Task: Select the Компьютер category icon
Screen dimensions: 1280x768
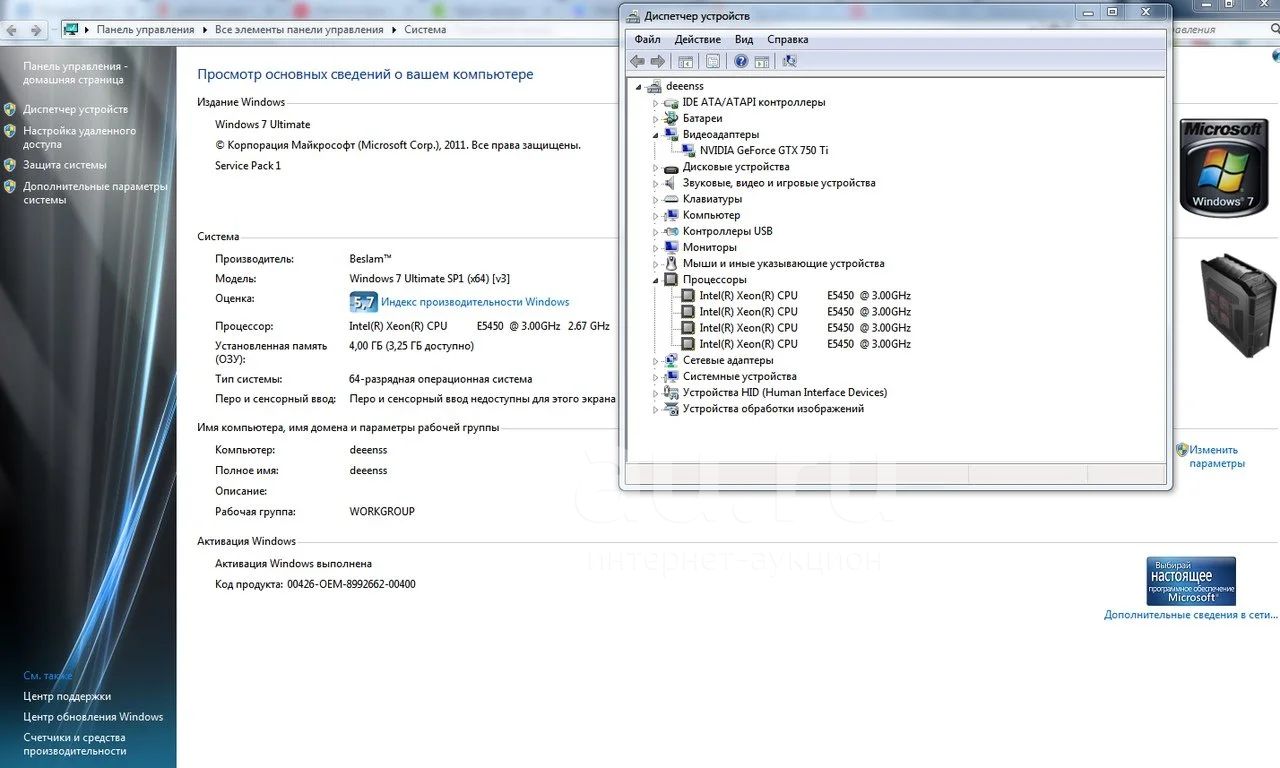Action: click(x=671, y=215)
